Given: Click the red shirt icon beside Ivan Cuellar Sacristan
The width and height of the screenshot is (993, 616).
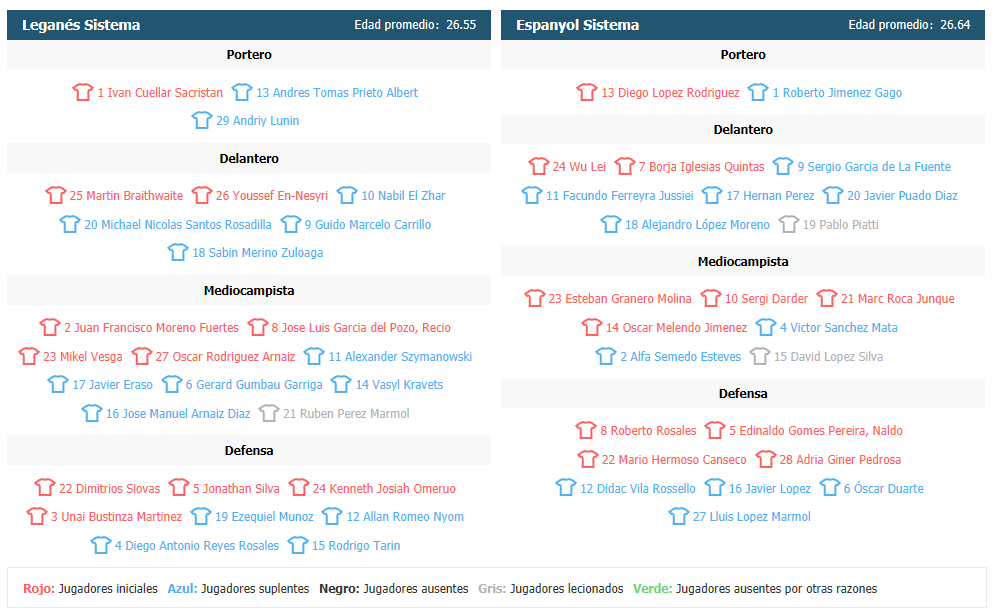Looking at the screenshot, I should pyautogui.click(x=83, y=92).
